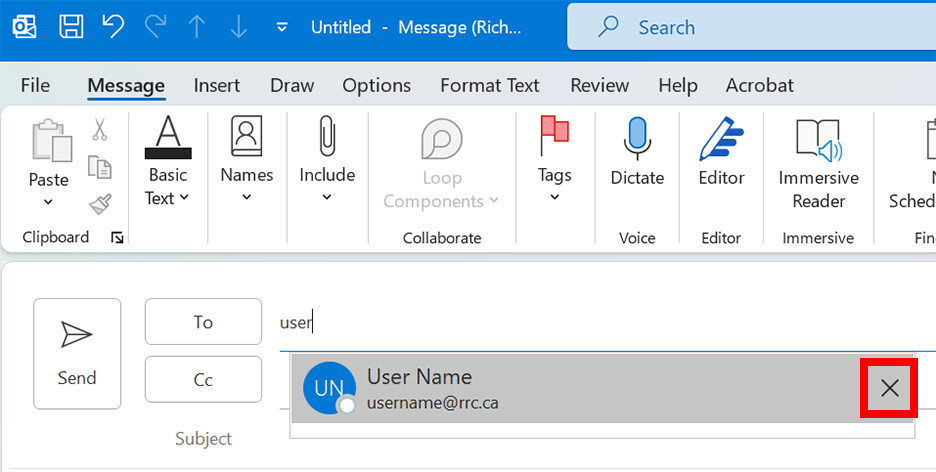Image resolution: width=936 pixels, height=472 pixels.
Task: Select the Format Painter brush icon
Action: (x=100, y=204)
